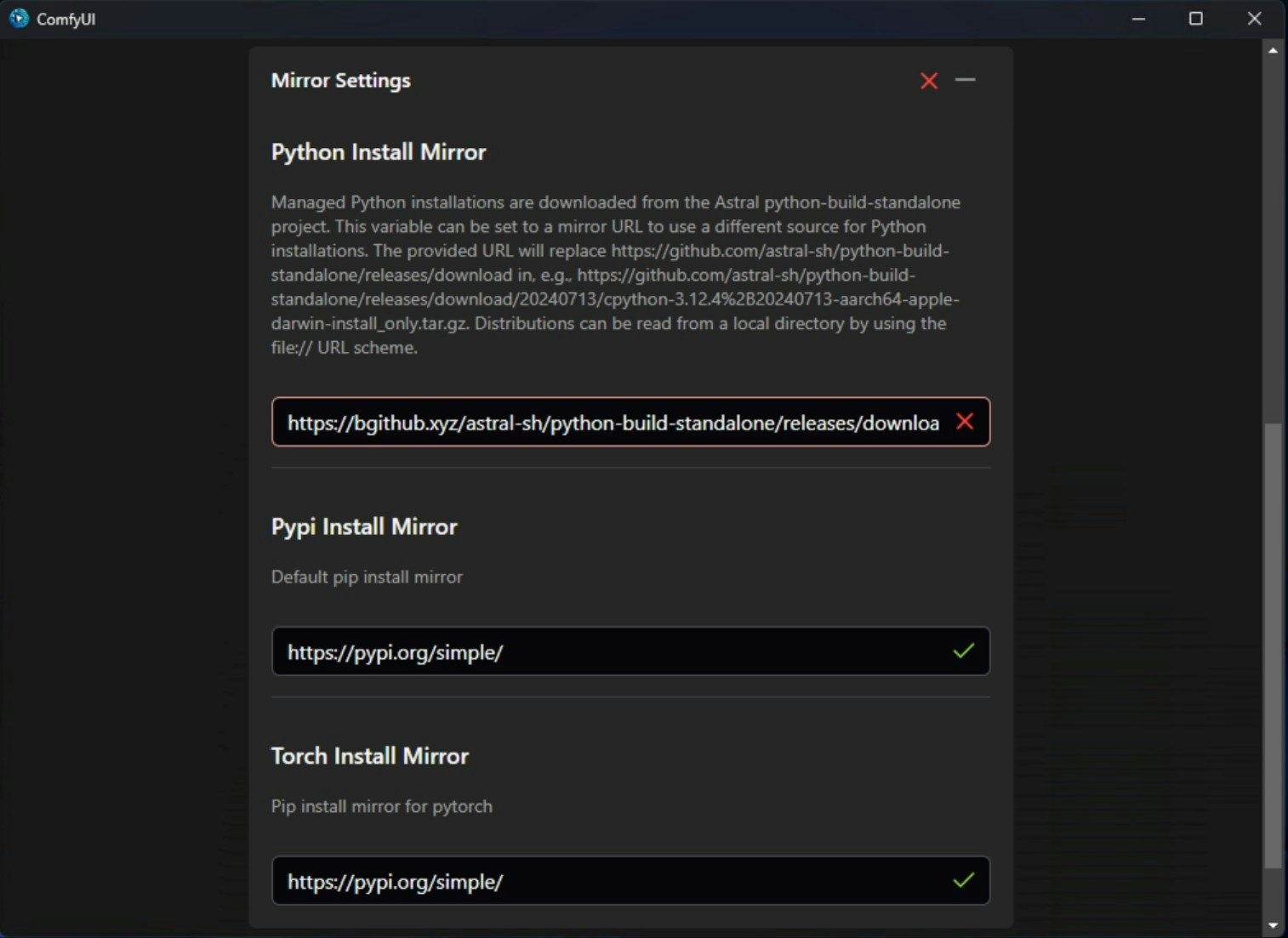
Task: Select the Pypi Install Mirror URL field
Action: (x=596, y=651)
